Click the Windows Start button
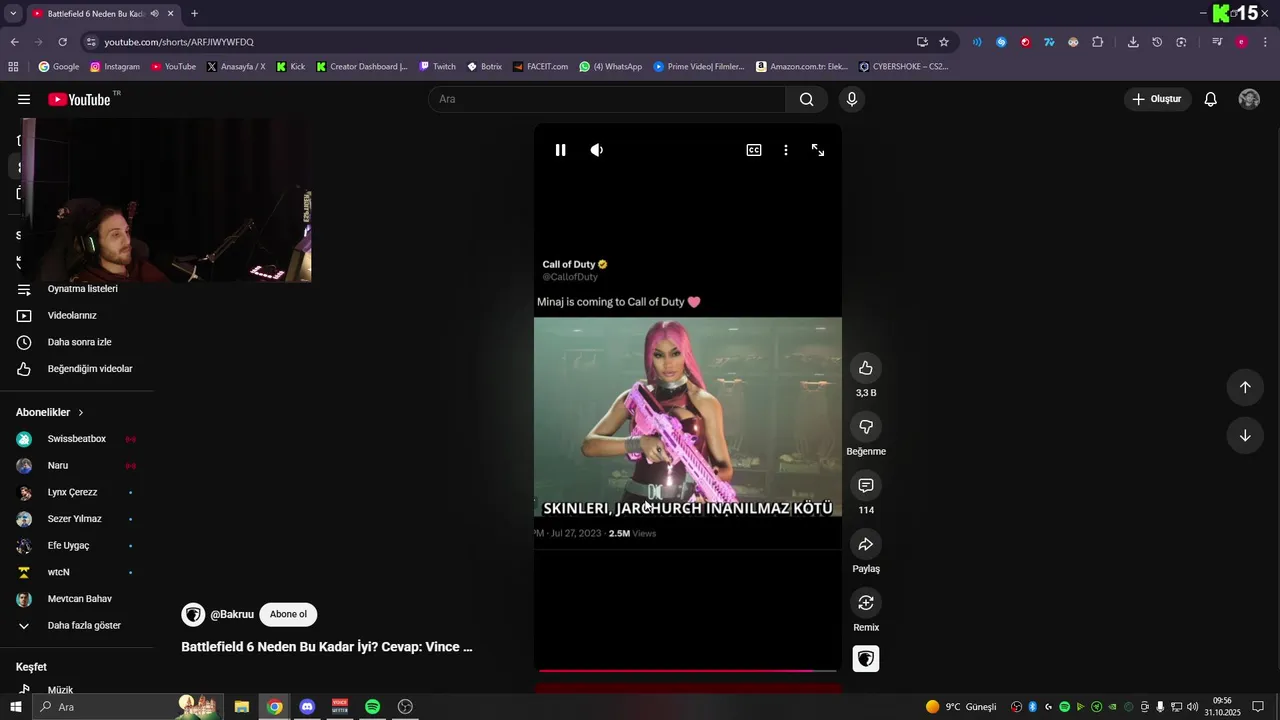 [x=15, y=707]
